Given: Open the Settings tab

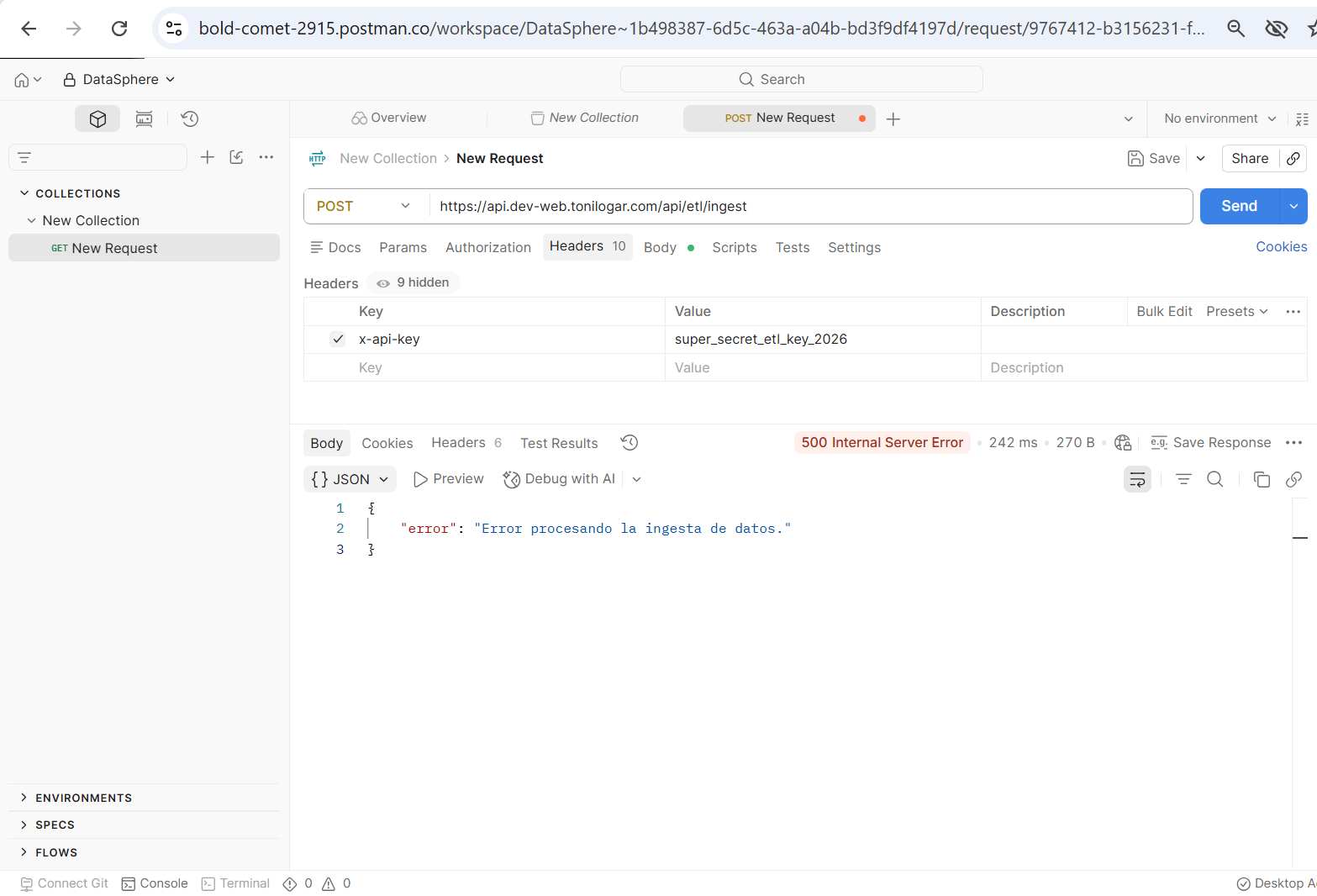Looking at the screenshot, I should [855, 248].
